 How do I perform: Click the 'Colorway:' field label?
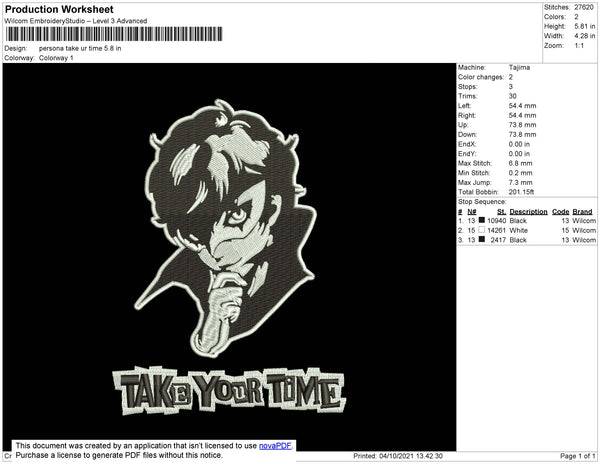click(x=19, y=58)
